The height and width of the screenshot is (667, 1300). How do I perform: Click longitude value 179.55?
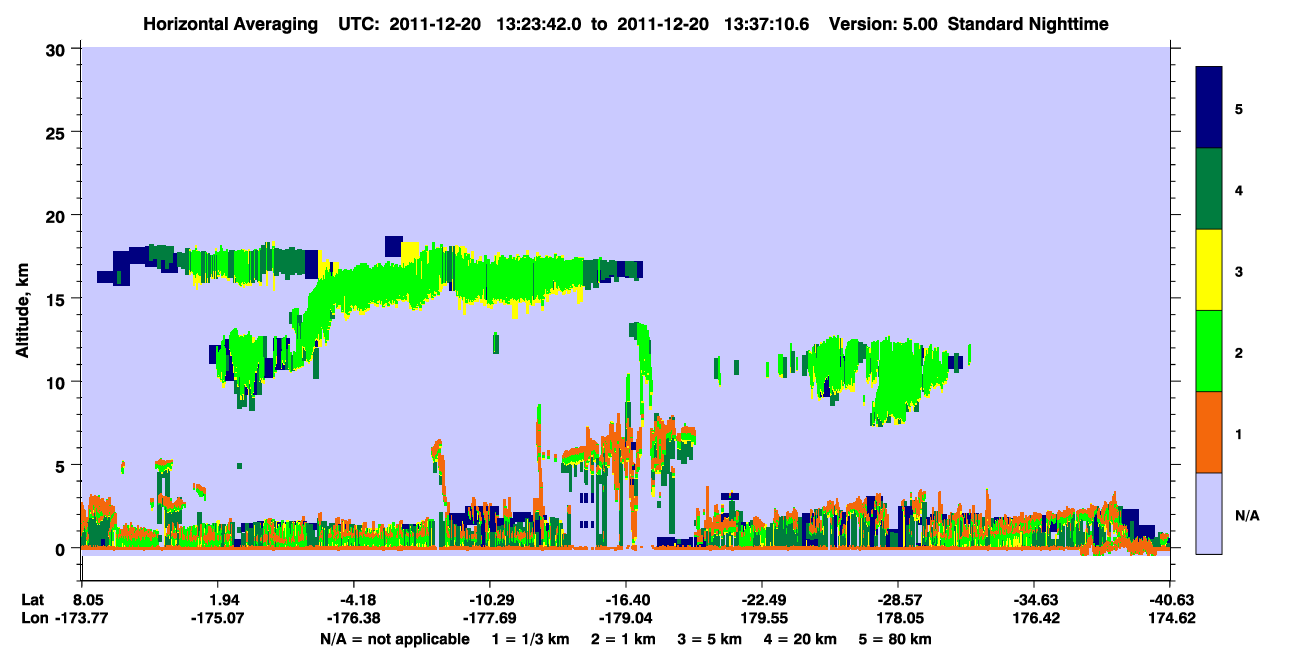(762, 619)
